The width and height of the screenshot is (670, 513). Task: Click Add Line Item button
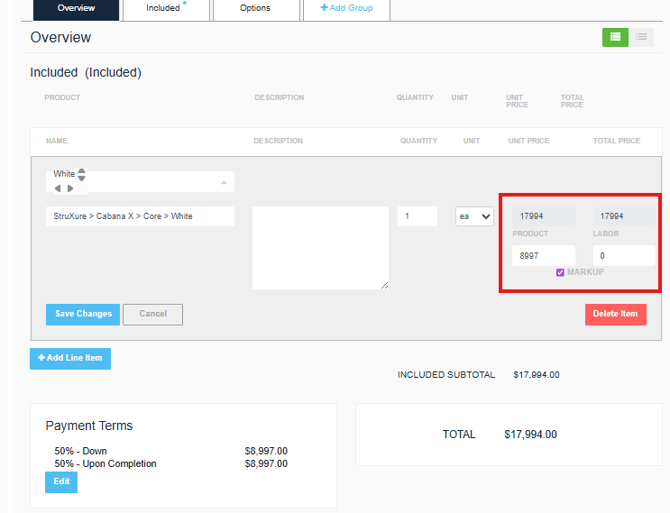click(x=71, y=358)
